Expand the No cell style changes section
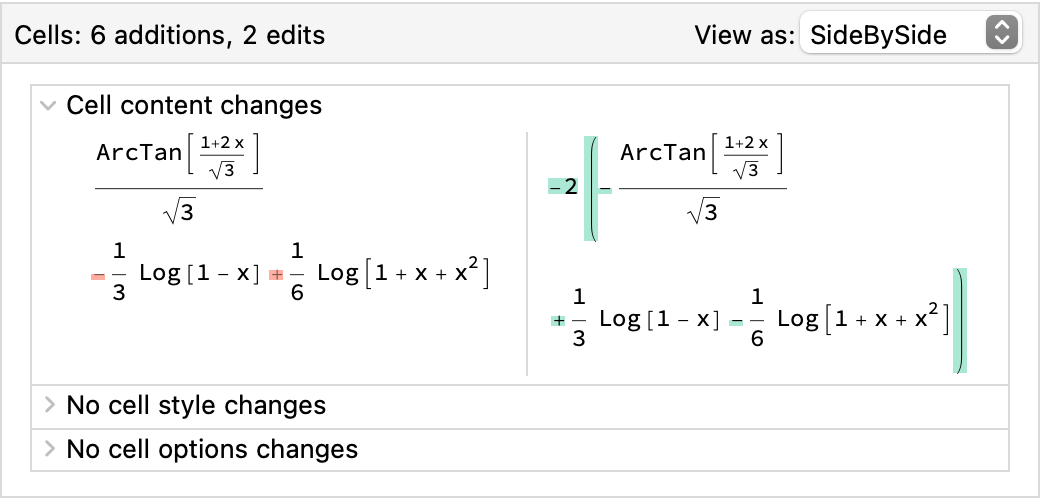This screenshot has width=1040, height=502. [x=47, y=405]
